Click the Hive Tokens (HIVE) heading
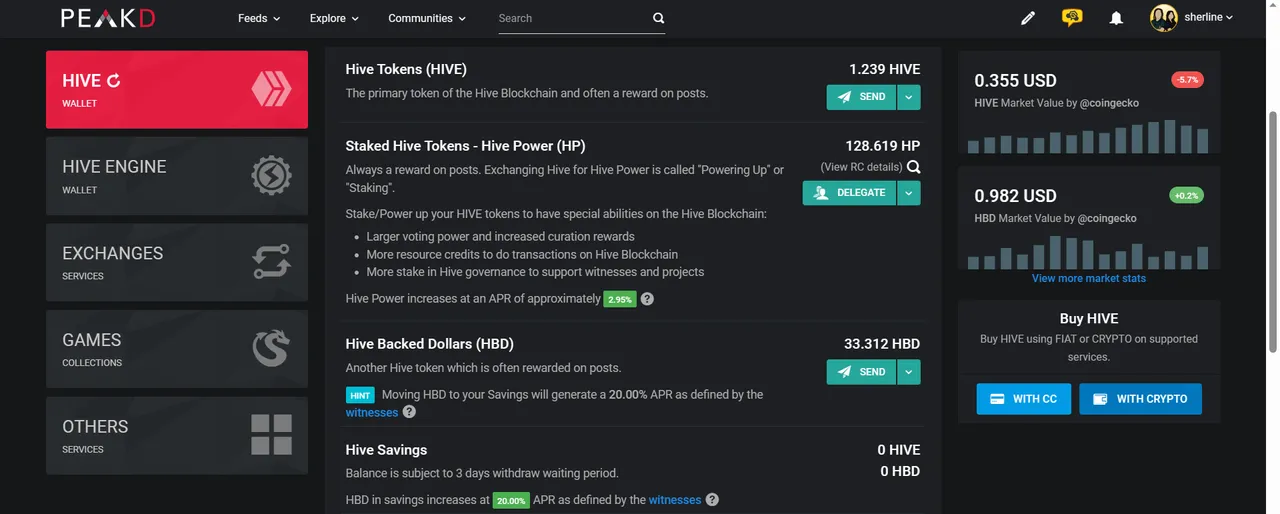 pyautogui.click(x=406, y=69)
